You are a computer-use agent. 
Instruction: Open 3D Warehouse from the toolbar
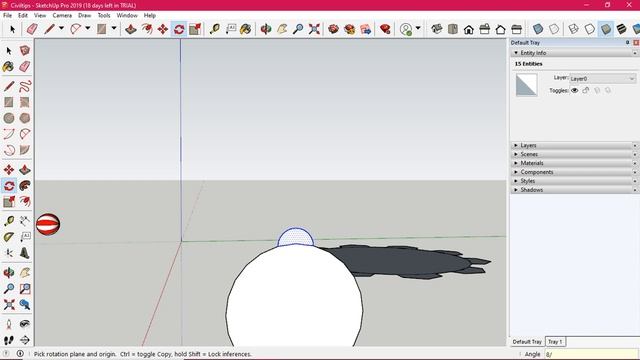click(x=333, y=29)
